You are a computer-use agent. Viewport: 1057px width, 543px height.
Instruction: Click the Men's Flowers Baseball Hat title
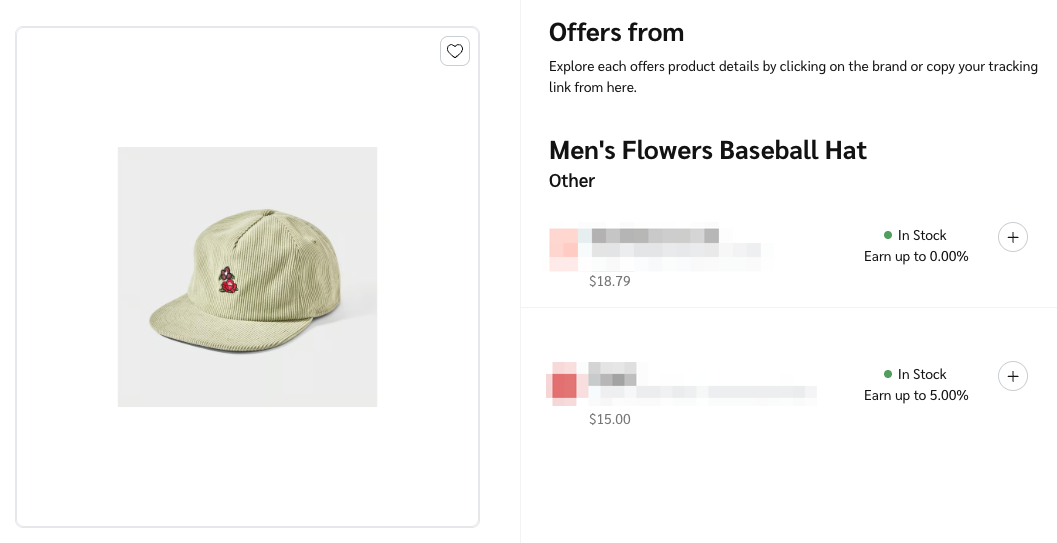[707, 150]
